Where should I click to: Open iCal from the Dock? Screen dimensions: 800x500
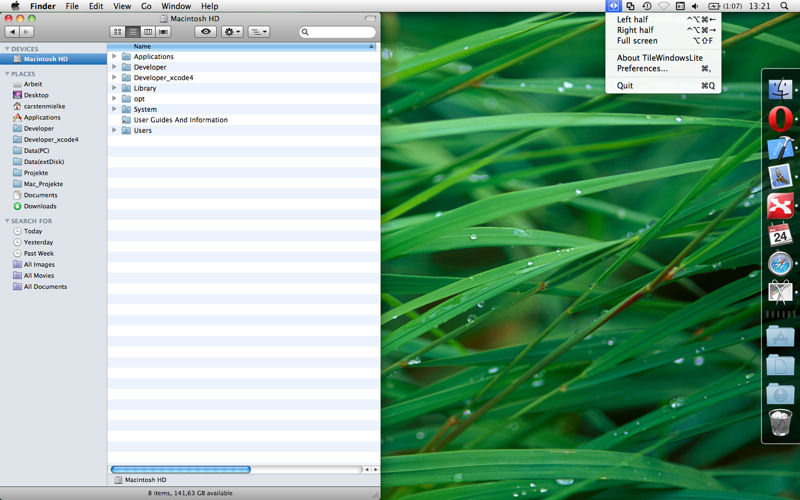(780, 235)
